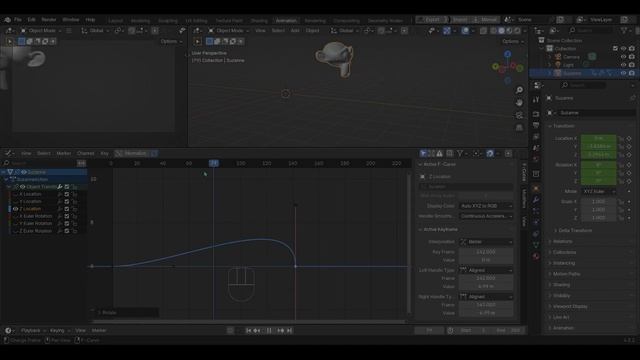The image size is (640, 360).
Task: Select the Suzanne row in outliner
Action: [x=584, y=73]
